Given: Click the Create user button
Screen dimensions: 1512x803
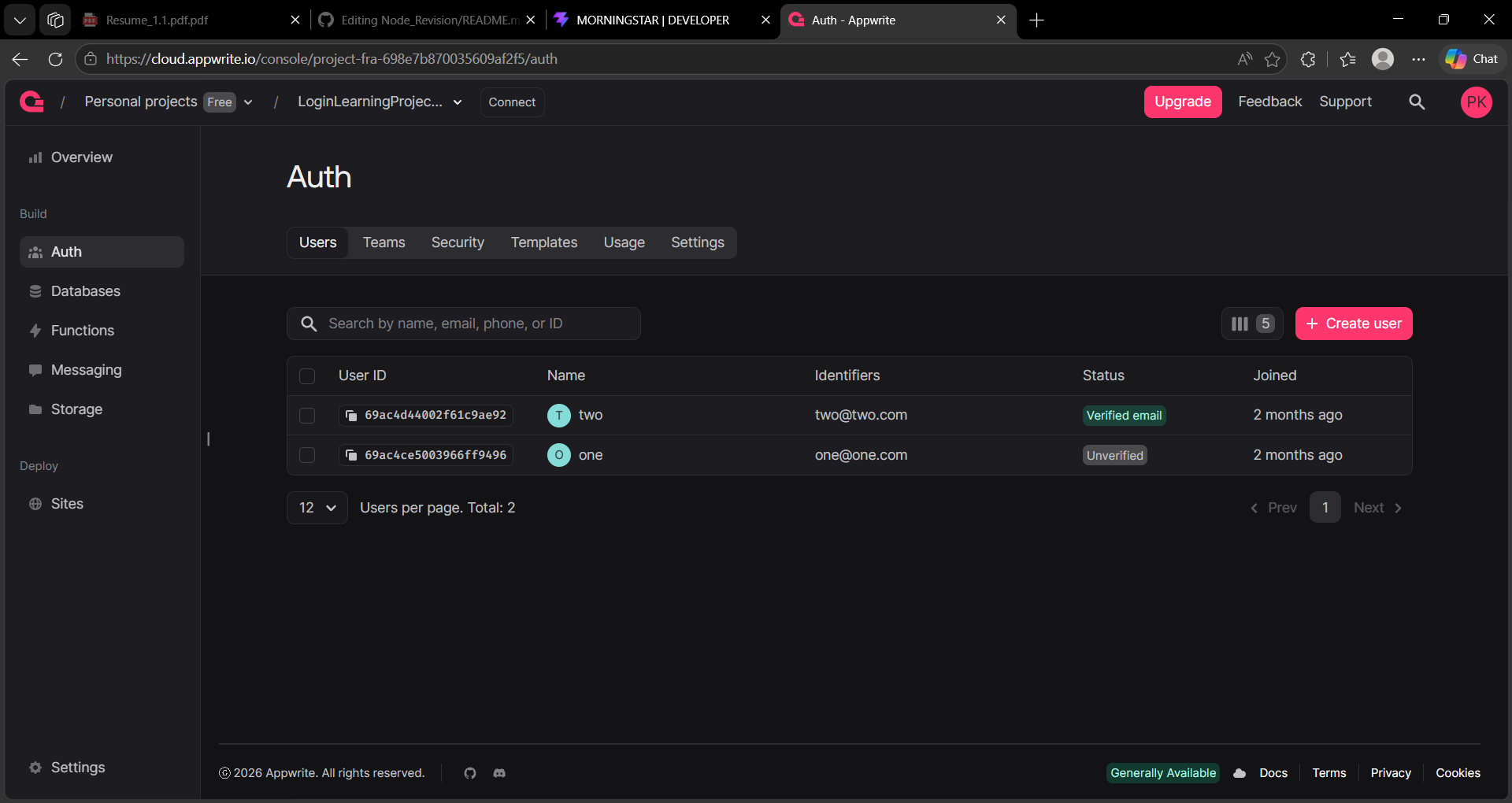Looking at the screenshot, I should coord(1354,324).
